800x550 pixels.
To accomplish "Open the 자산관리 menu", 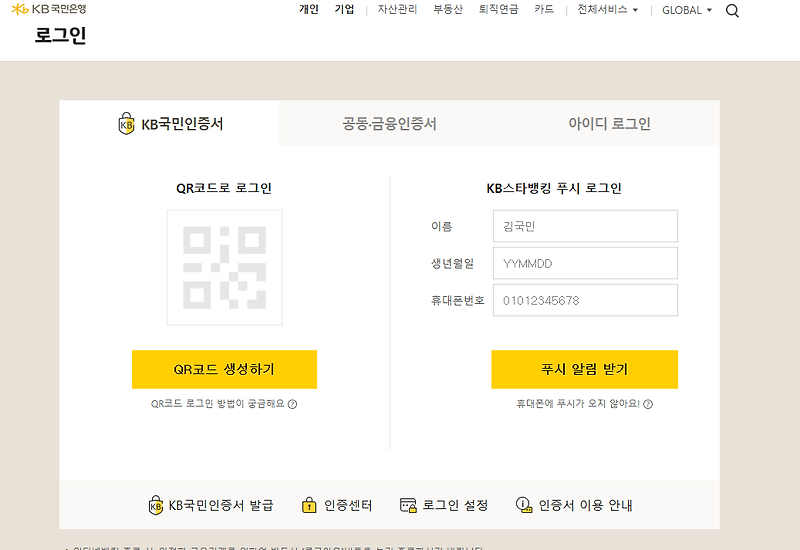I will click(397, 9).
